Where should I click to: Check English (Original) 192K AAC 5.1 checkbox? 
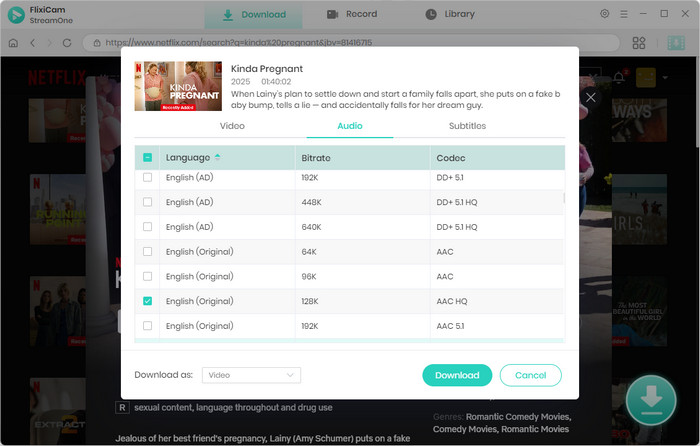pos(147,326)
